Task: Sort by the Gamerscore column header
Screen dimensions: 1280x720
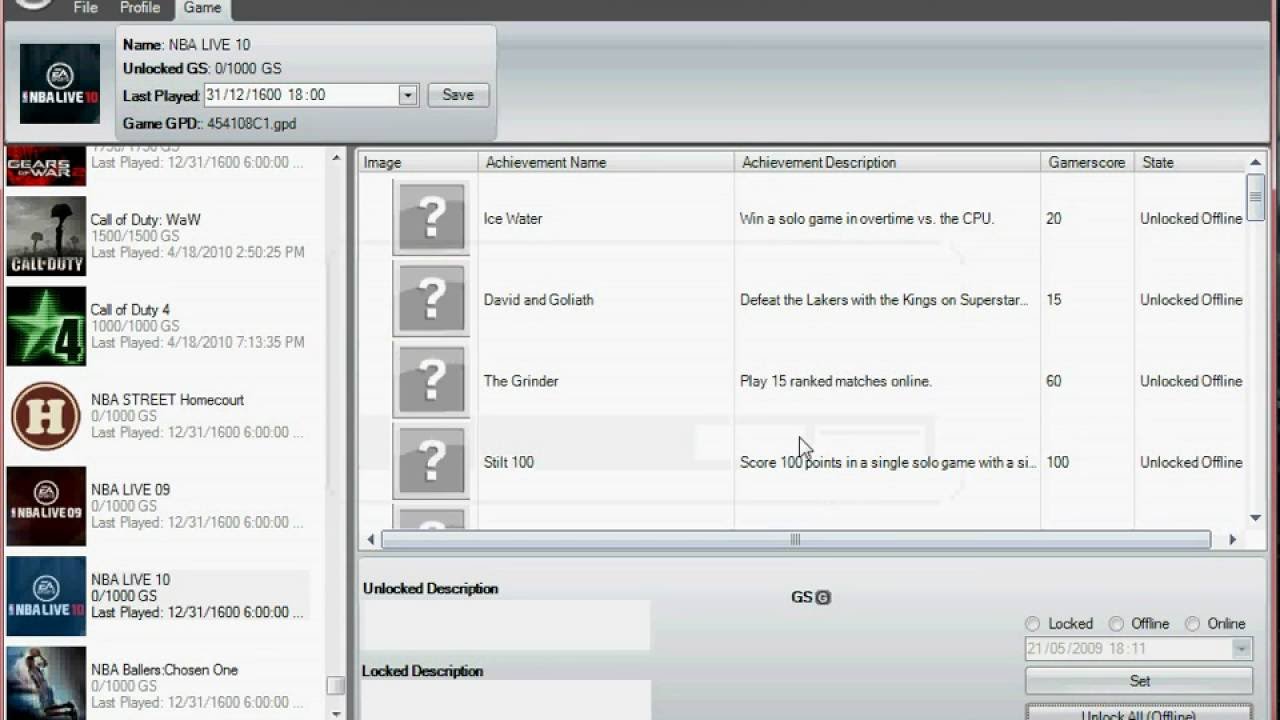Action: click(1088, 162)
